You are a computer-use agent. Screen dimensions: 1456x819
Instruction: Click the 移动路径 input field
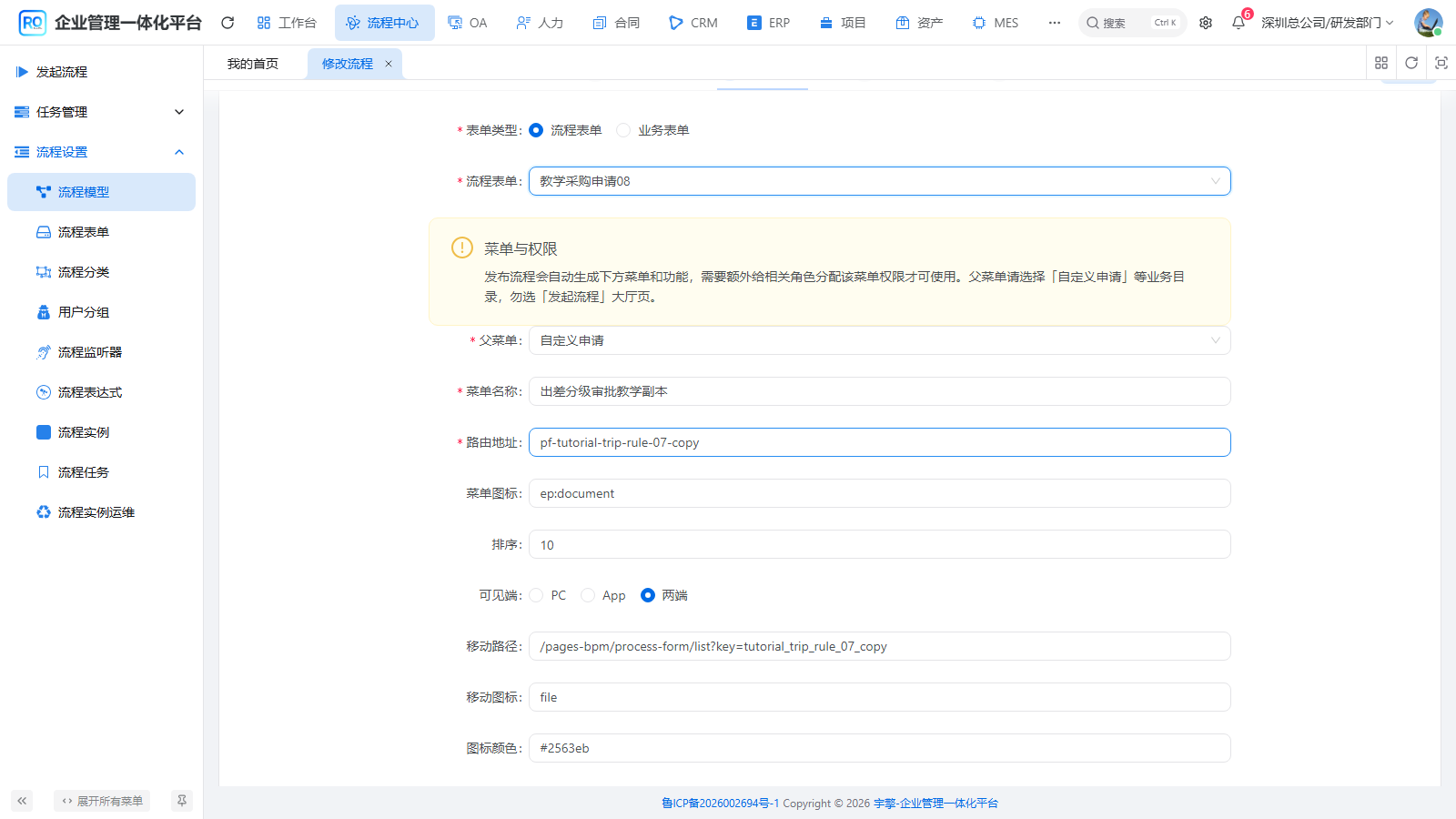(x=880, y=646)
